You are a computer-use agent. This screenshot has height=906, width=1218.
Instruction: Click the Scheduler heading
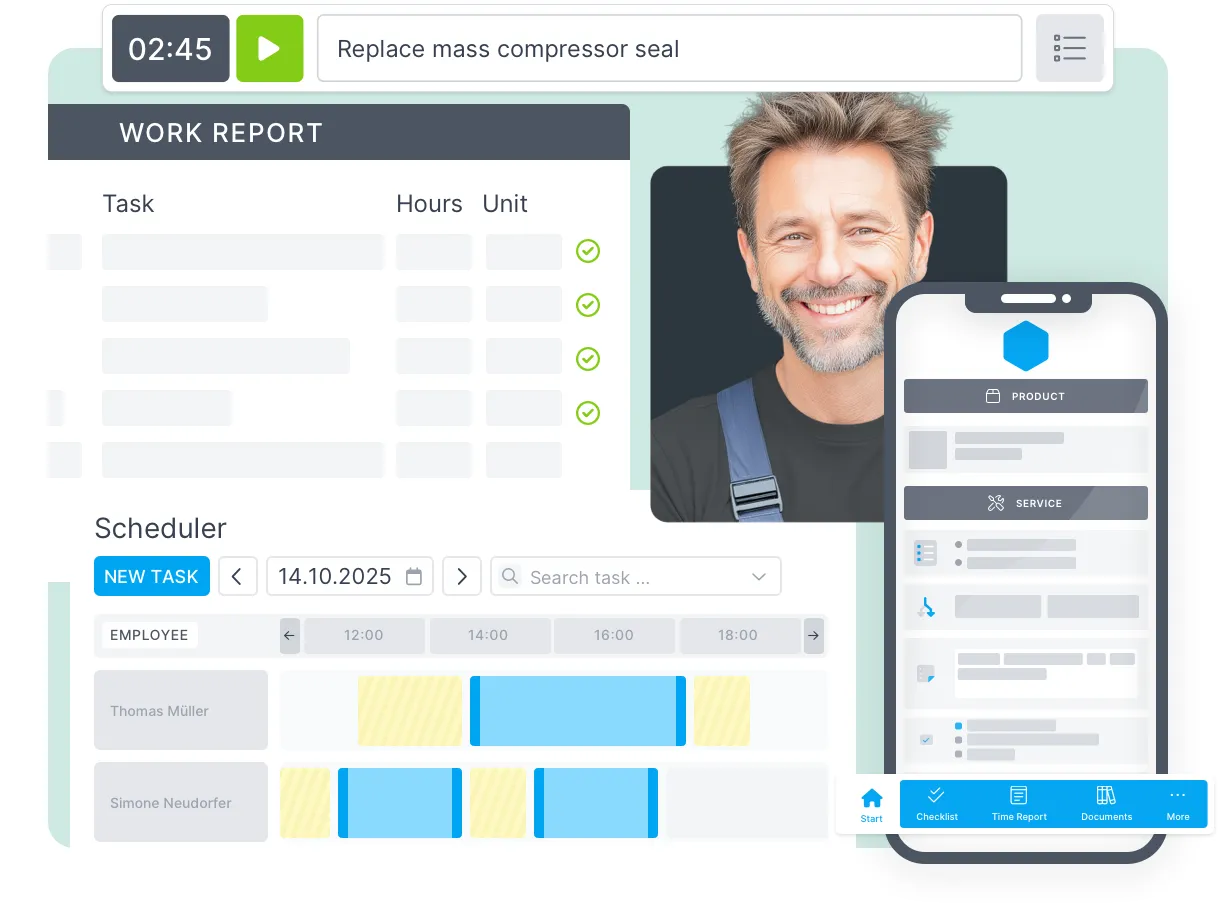(160, 528)
